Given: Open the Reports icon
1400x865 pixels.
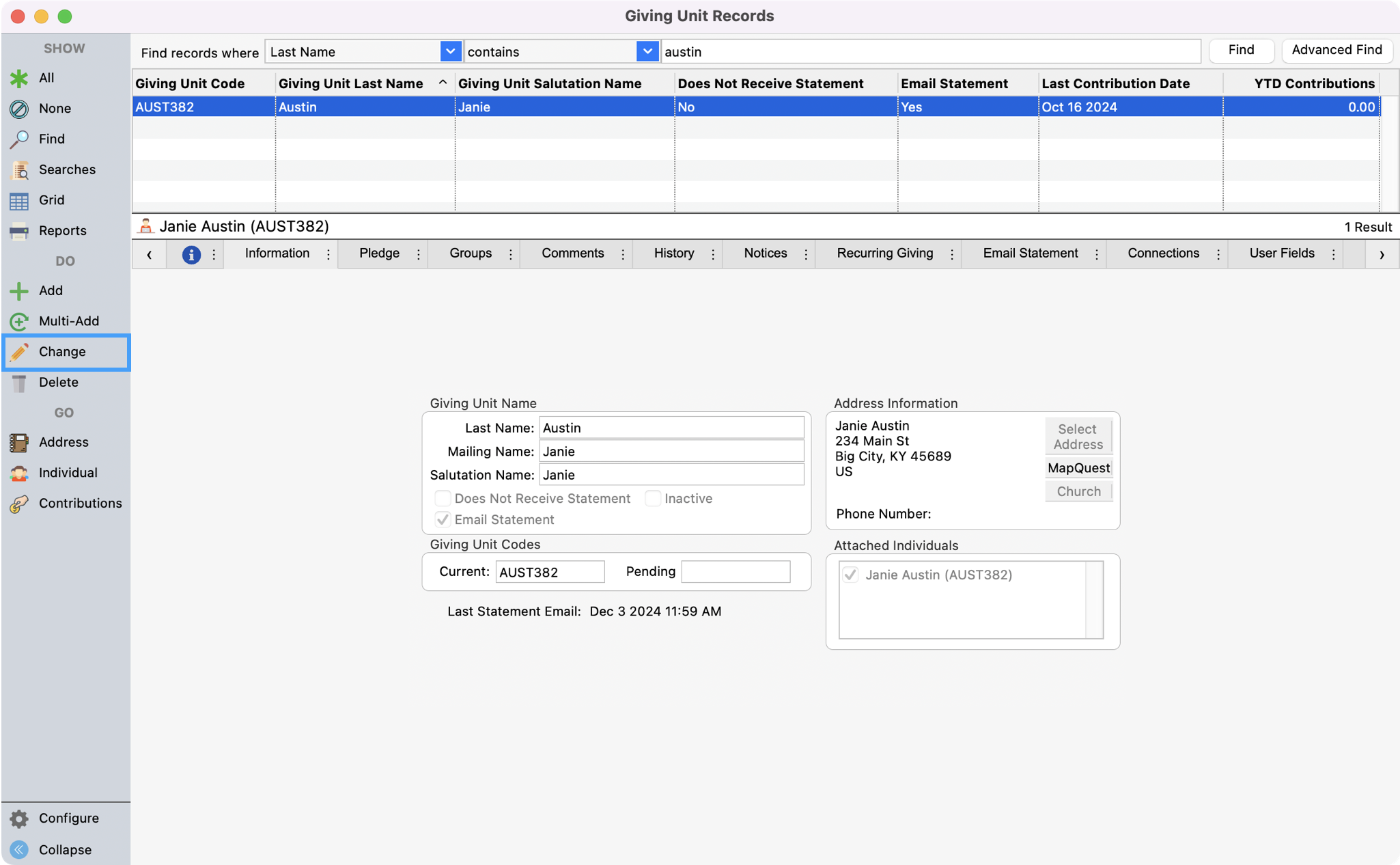Looking at the screenshot, I should click(x=18, y=230).
